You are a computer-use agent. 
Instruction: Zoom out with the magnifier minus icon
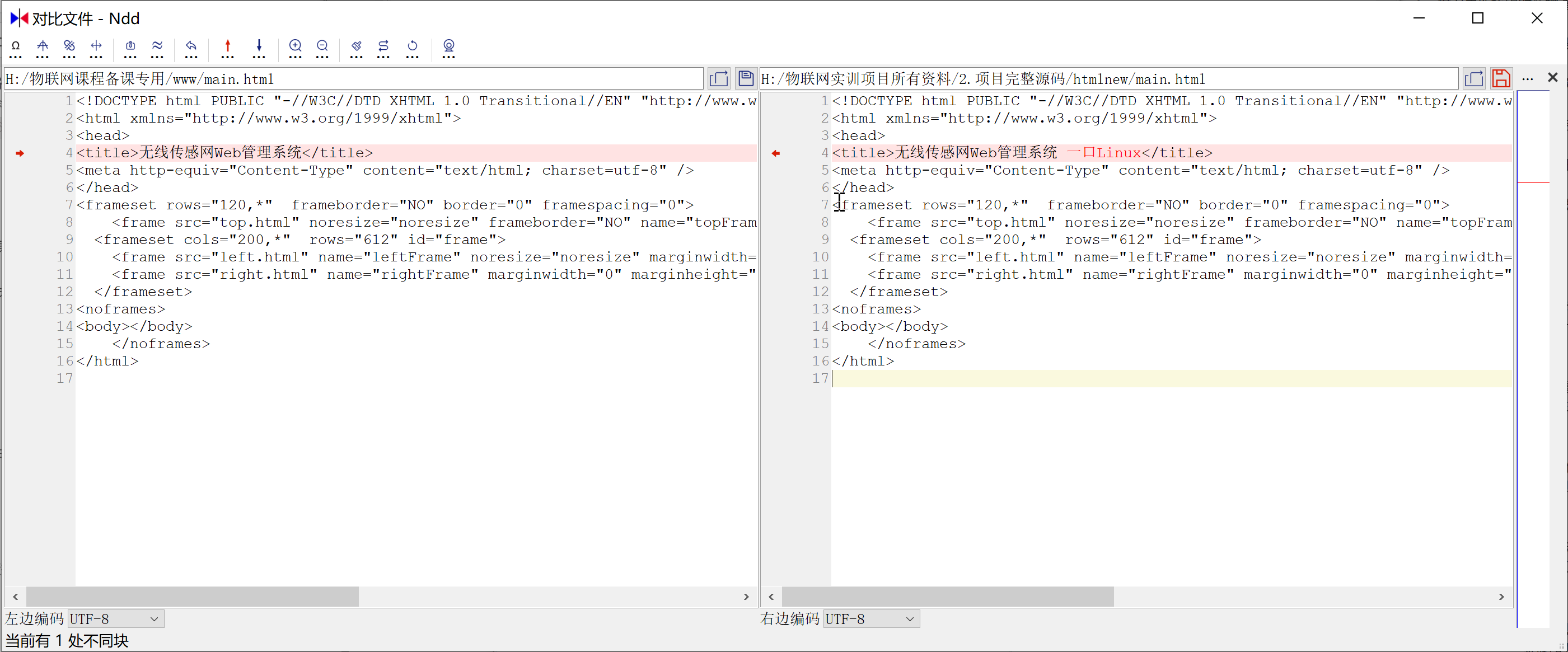pyautogui.click(x=322, y=46)
